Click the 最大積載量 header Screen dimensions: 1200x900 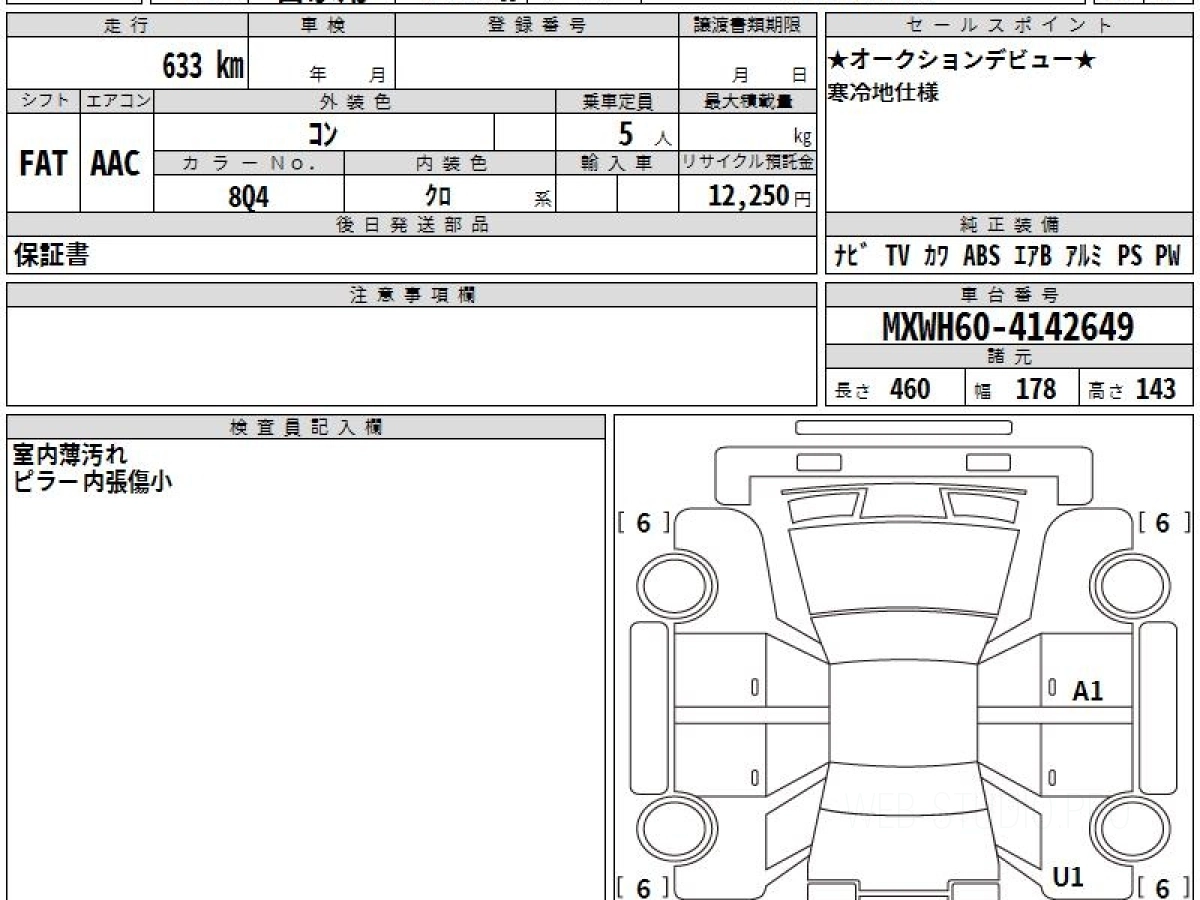click(x=748, y=101)
